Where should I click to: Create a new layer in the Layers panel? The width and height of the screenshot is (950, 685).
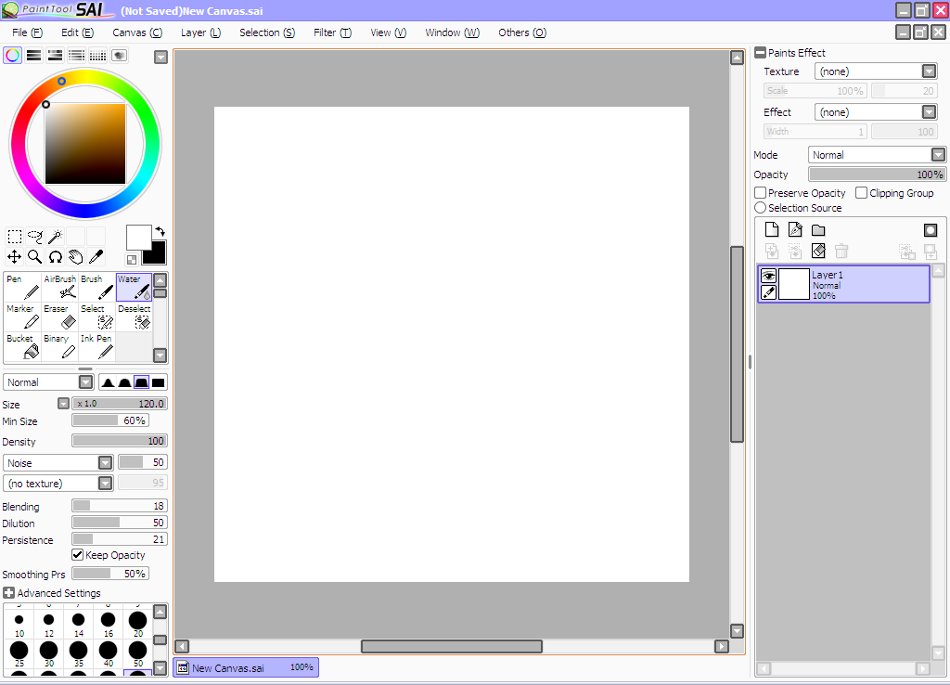click(771, 229)
